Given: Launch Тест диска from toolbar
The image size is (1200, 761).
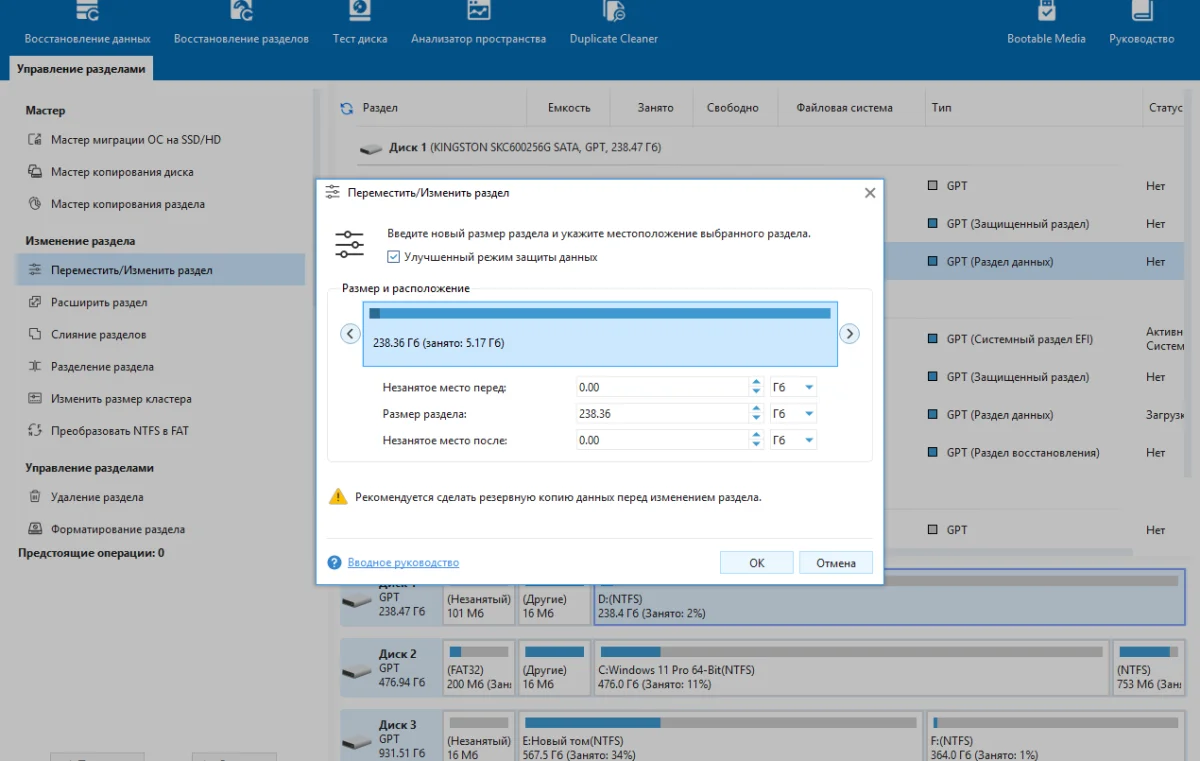Looking at the screenshot, I should click(359, 24).
